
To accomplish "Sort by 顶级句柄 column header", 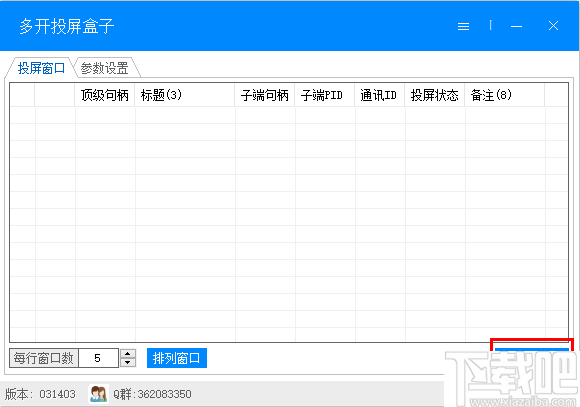I will [x=105, y=95].
